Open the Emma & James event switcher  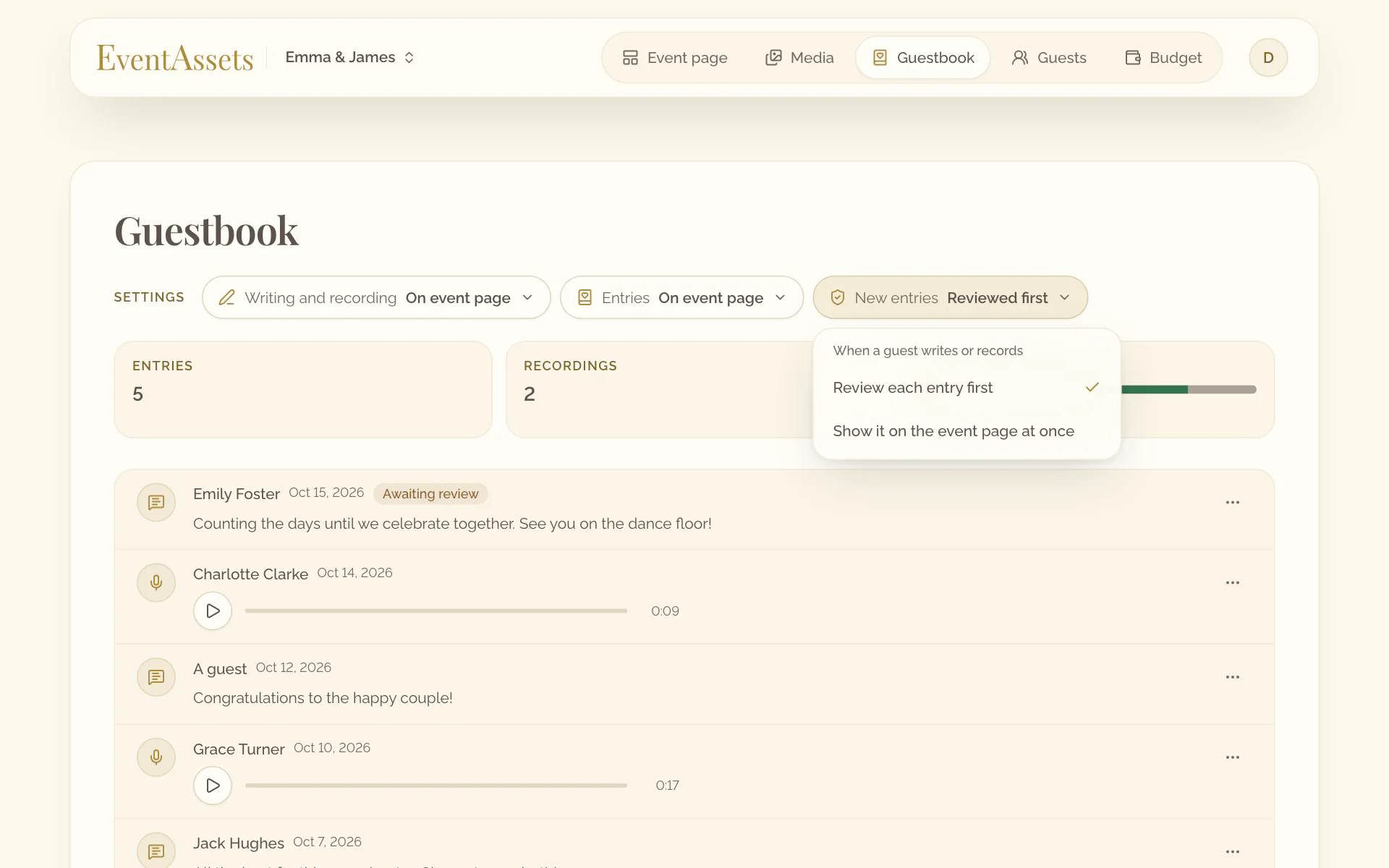pyautogui.click(x=349, y=57)
